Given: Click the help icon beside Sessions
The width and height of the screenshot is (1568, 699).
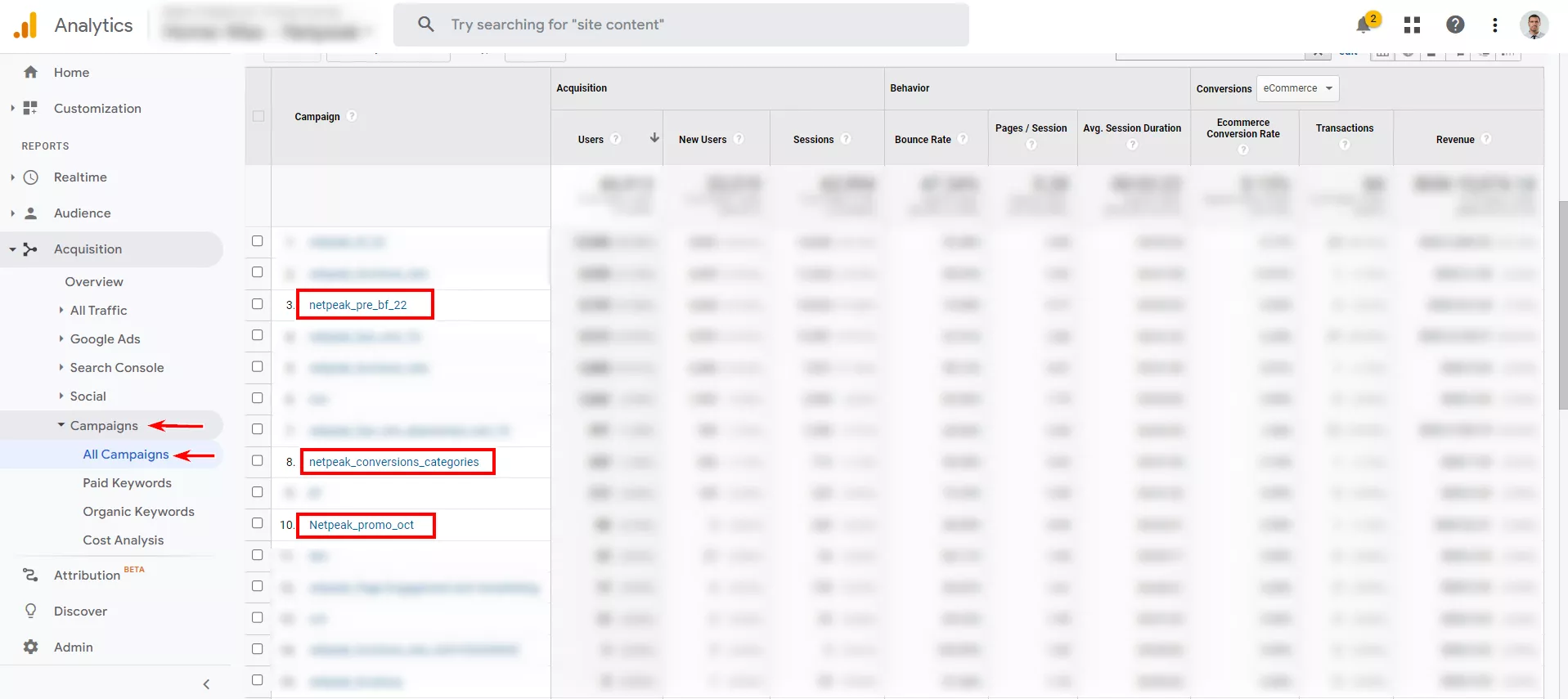Looking at the screenshot, I should coord(846,139).
